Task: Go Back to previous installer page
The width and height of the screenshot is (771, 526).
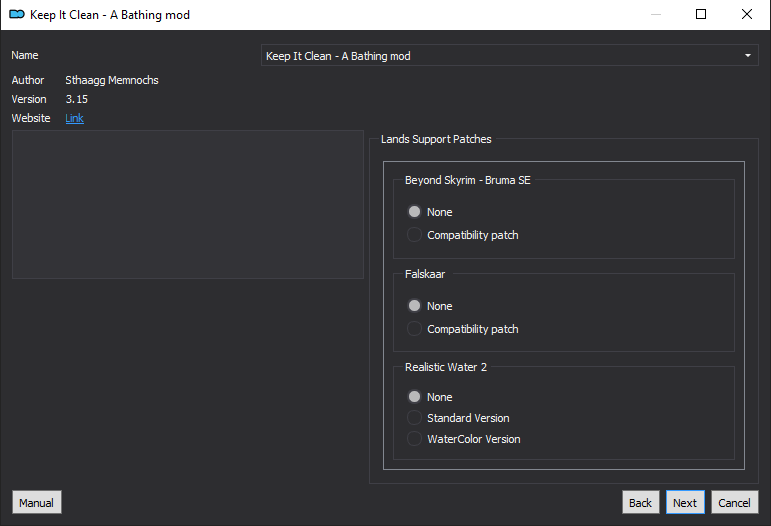Action: coord(640,502)
